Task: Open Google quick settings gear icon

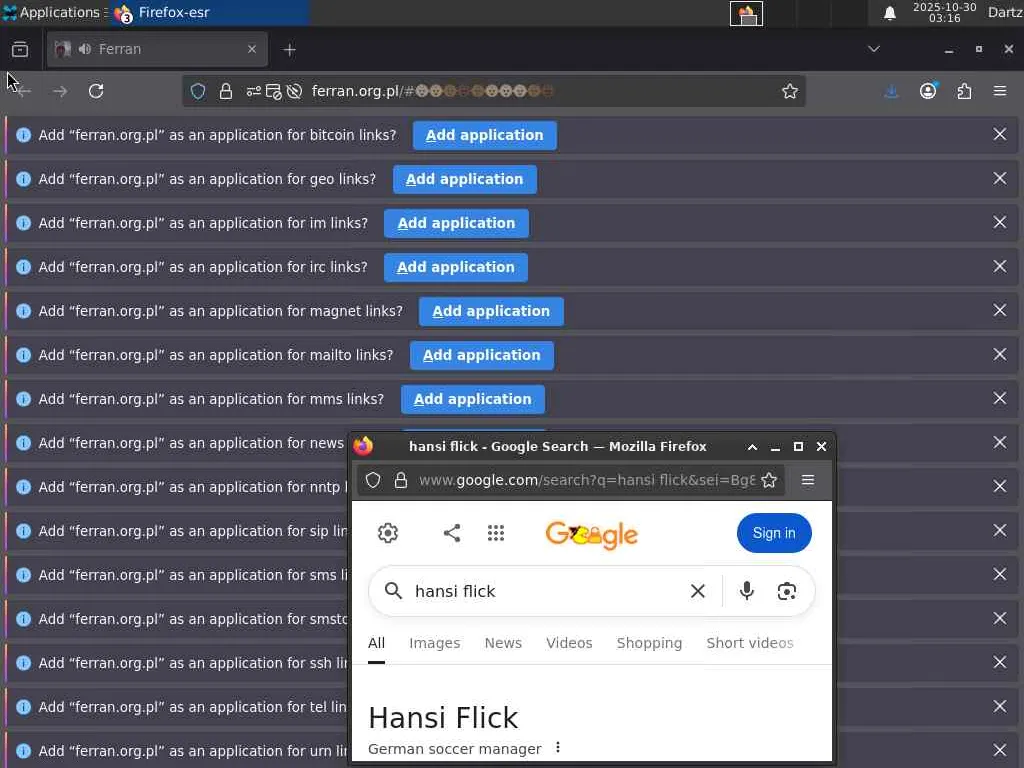Action: pos(388,533)
